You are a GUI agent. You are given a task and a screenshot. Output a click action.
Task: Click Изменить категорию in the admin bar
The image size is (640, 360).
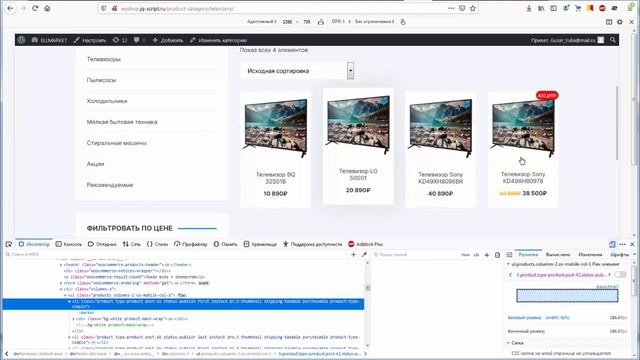[x=218, y=40]
